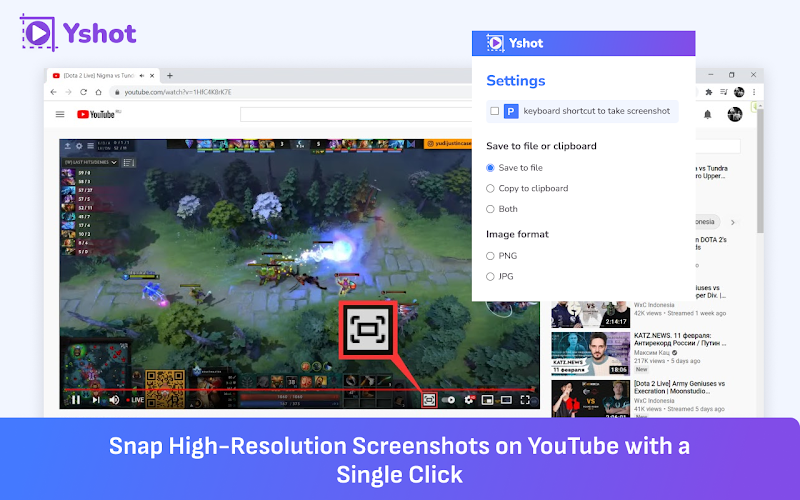Click the game overlay upload arrow icon
This screenshot has height=500, width=800.
[x=67, y=146]
